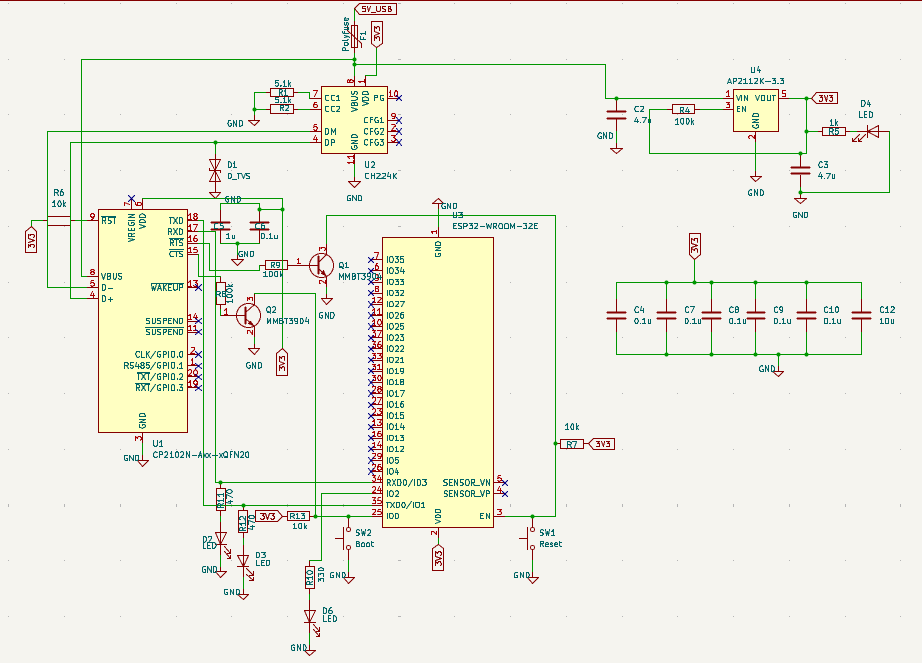922x663 pixels.
Task: Select resistor R13 symbol
Action: pyautogui.click(x=298, y=516)
